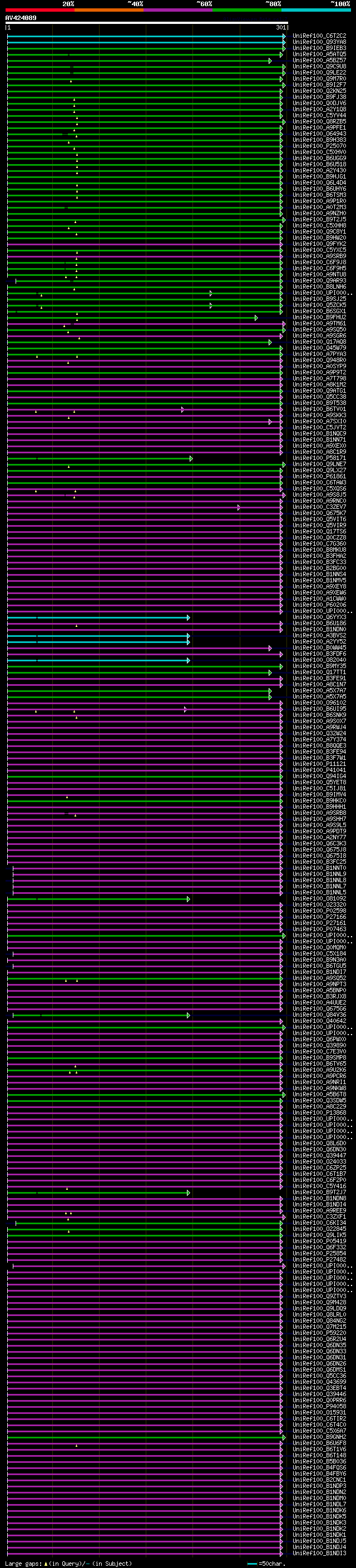Choose hit label UniRef100_B9HKC0
Viewport: 356px width, 1568px height.
click(x=319, y=801)
